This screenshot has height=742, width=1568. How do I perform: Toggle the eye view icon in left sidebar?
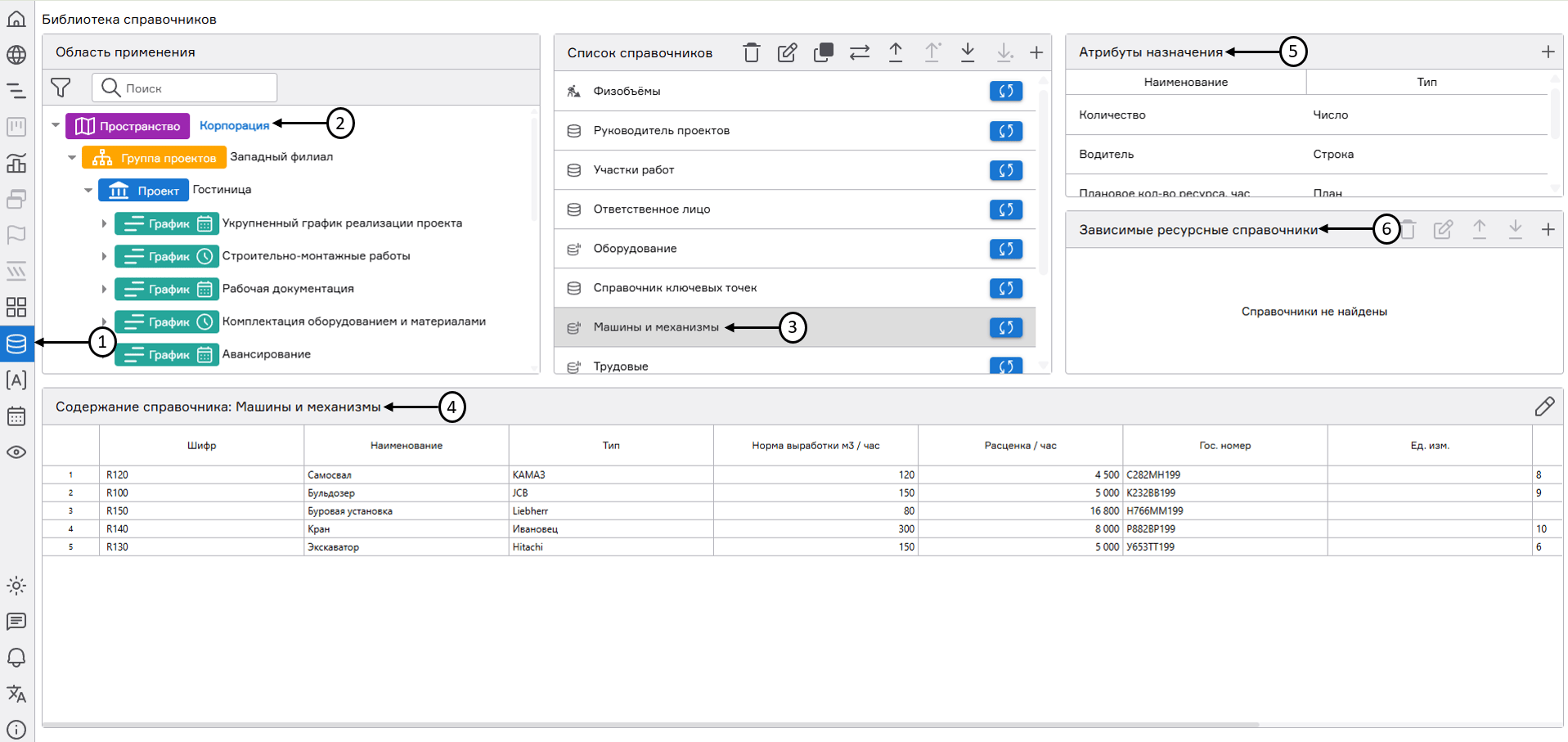point(16,452)
